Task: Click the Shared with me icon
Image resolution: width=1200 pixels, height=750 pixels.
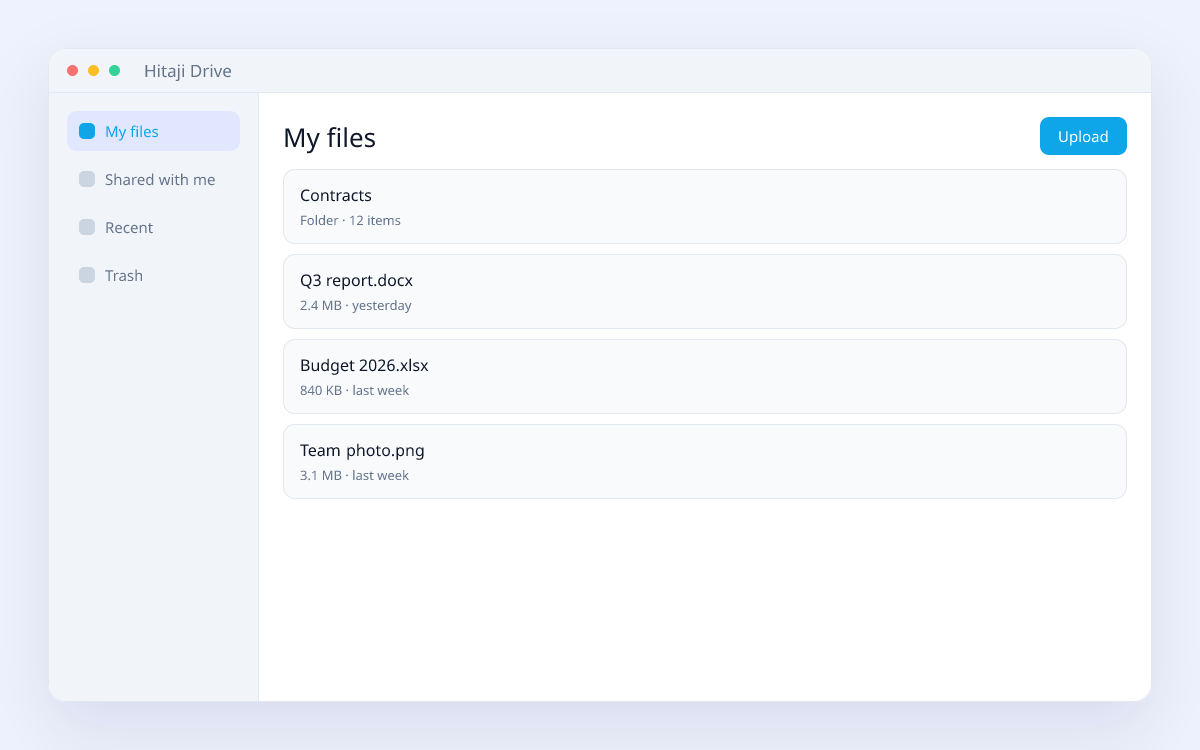Action: coord(87,179)
